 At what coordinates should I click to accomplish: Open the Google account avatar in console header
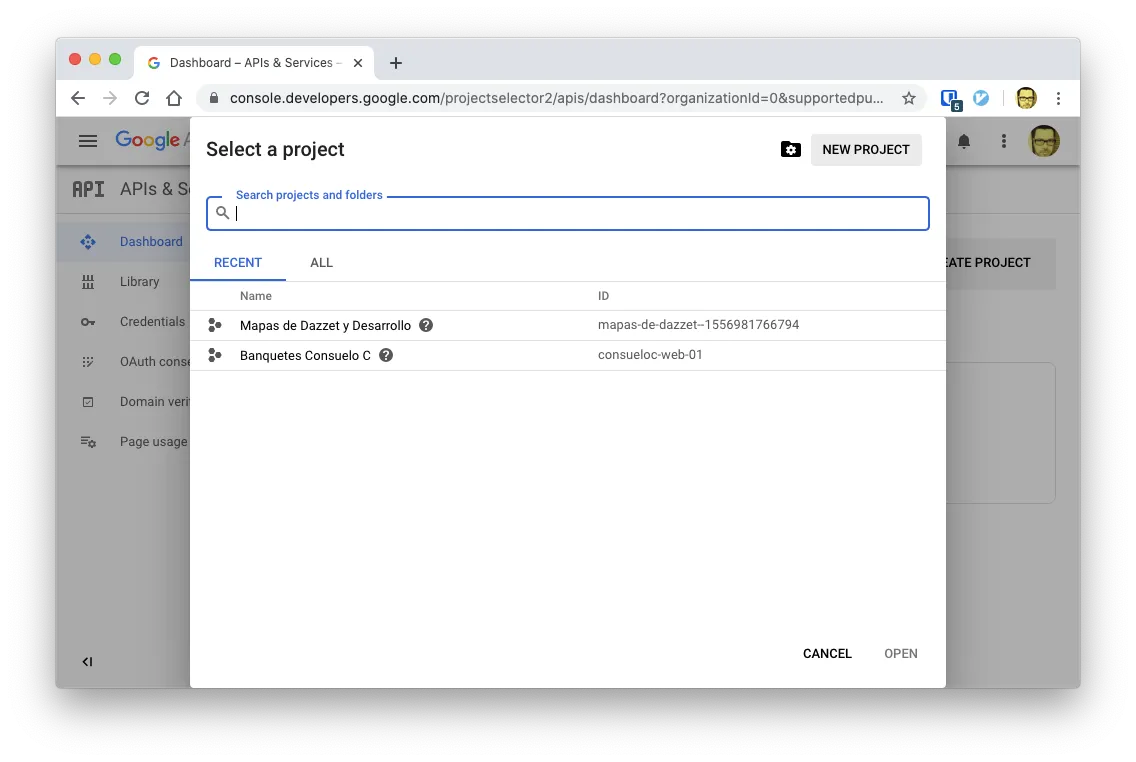pos(1044,141)
